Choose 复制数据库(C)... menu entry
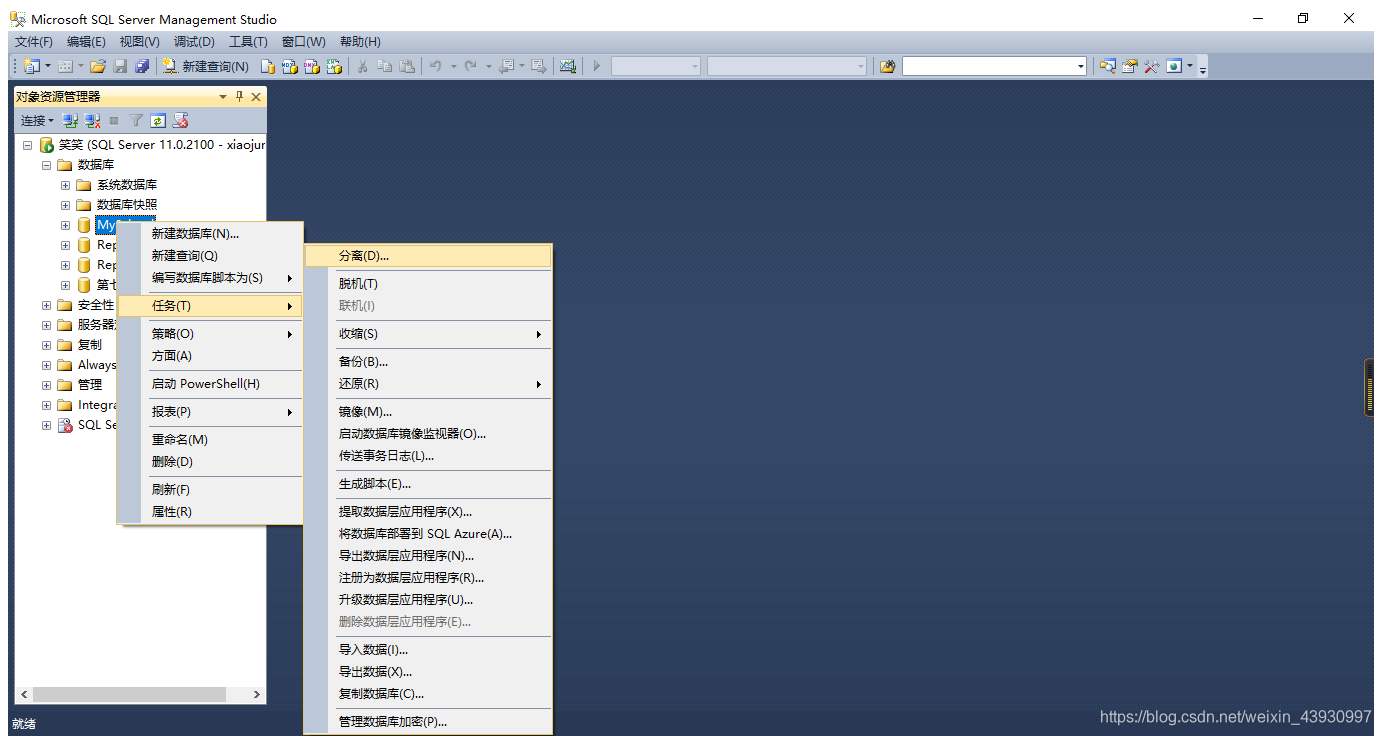 coord(428,694)
